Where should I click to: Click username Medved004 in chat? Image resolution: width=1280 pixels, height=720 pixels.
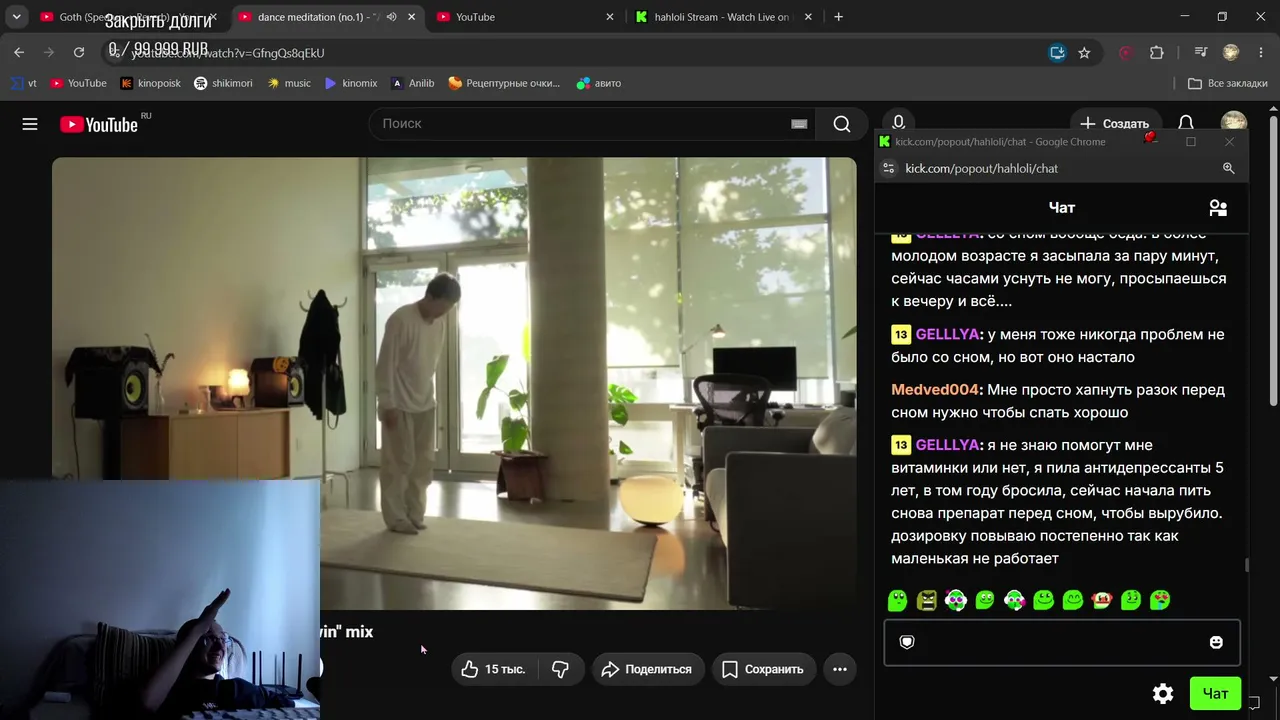pos(937,390)
